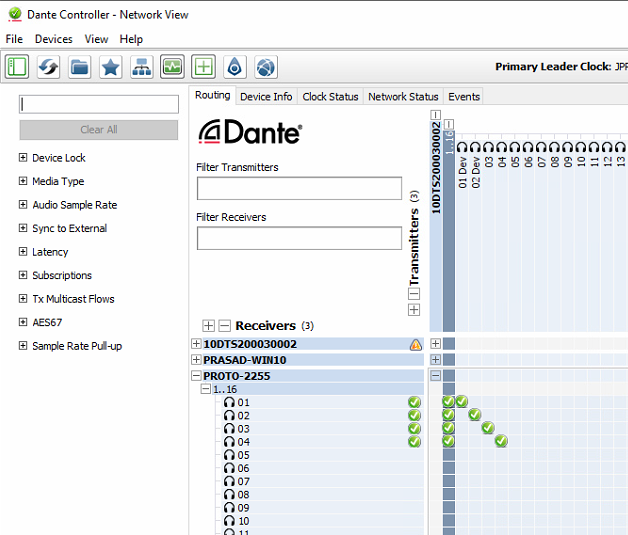Click warning icon on 10DTS200030002 receiver row

pos(416,344)
